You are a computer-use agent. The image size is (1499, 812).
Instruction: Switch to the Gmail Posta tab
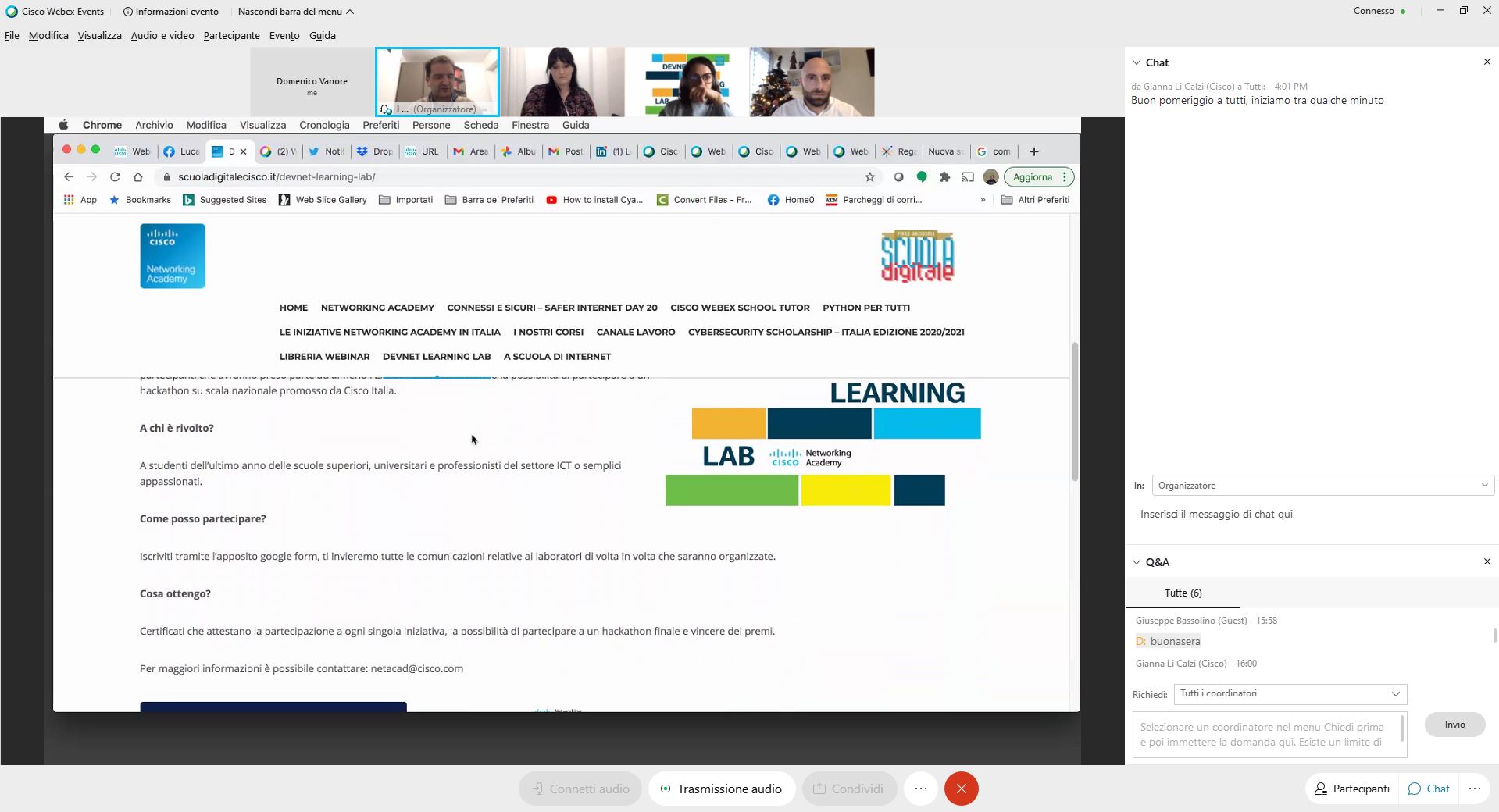(566, 151)
